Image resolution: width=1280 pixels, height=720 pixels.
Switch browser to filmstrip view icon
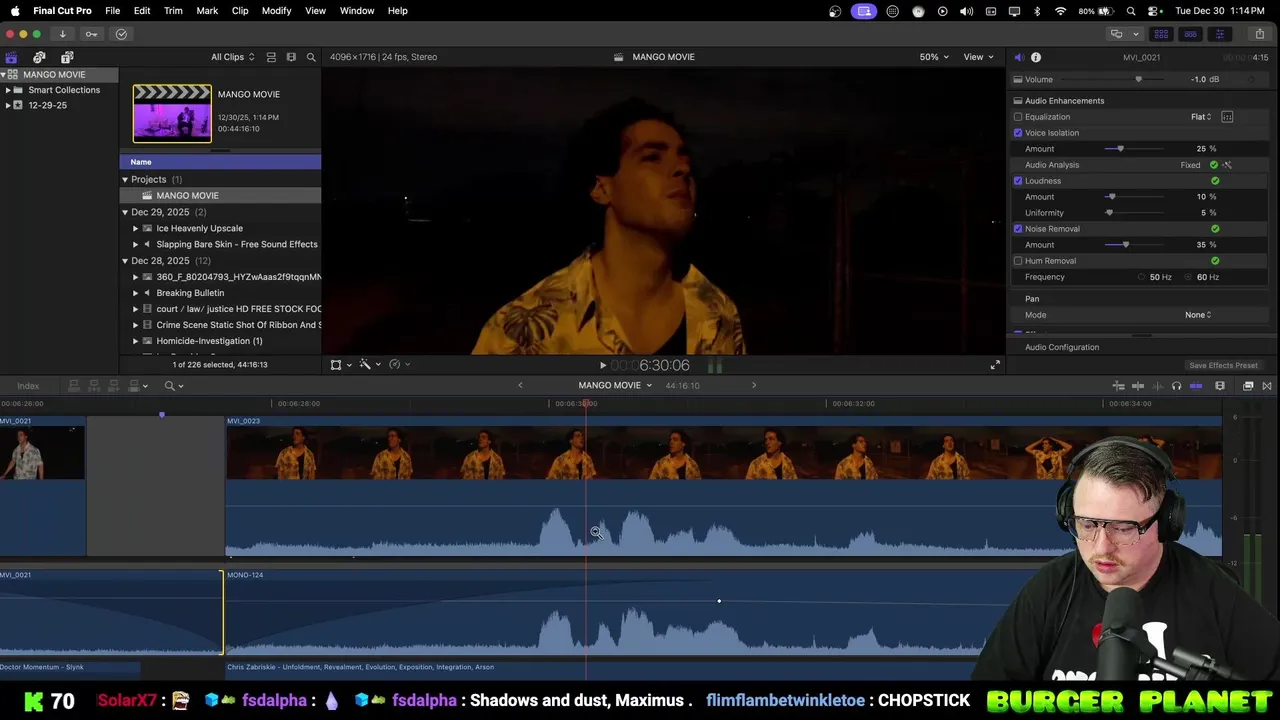point(291,57)
